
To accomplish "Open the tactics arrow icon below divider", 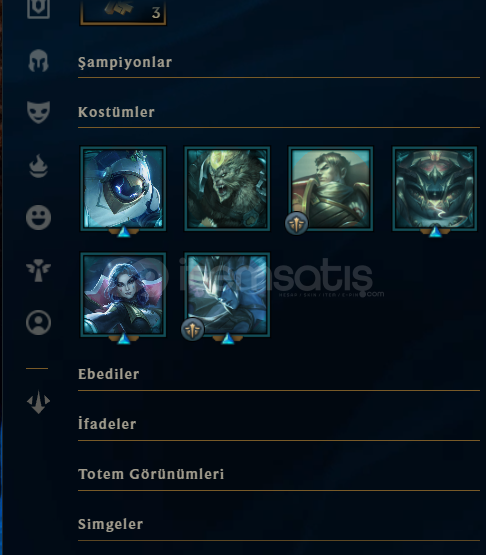I will pyautogui.click(x=38, y=402).
